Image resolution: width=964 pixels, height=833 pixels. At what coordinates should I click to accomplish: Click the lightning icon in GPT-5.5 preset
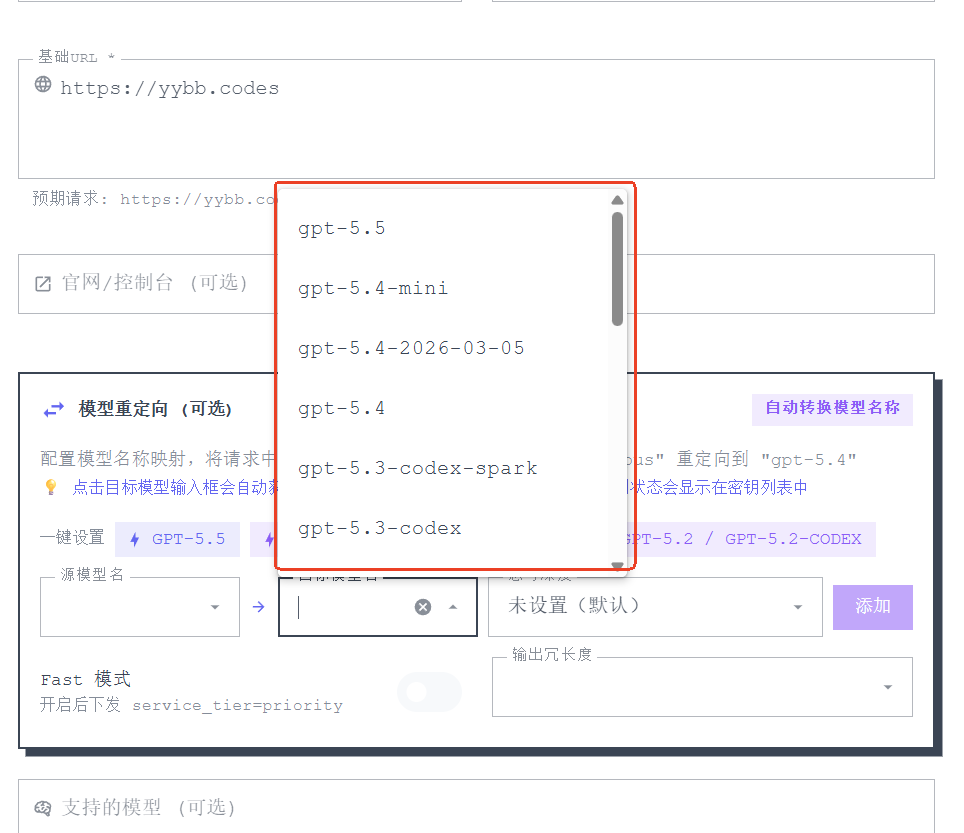point(135,540)
